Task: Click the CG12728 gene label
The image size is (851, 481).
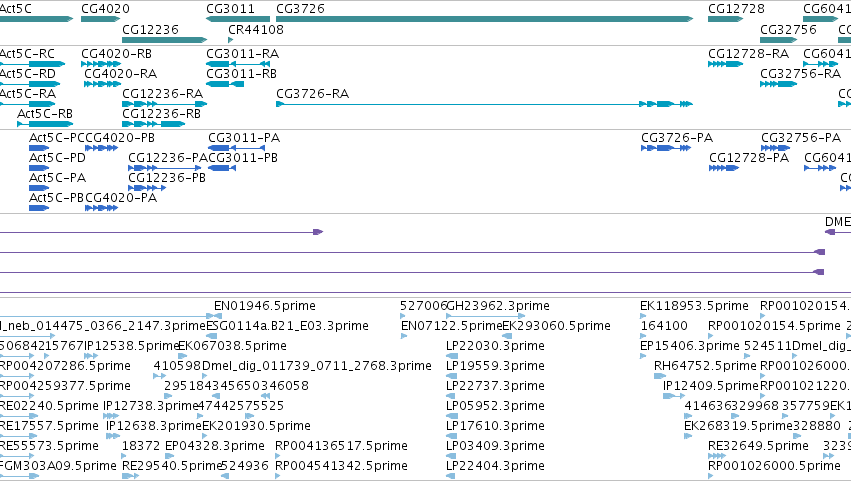Action: coord(736,9)
